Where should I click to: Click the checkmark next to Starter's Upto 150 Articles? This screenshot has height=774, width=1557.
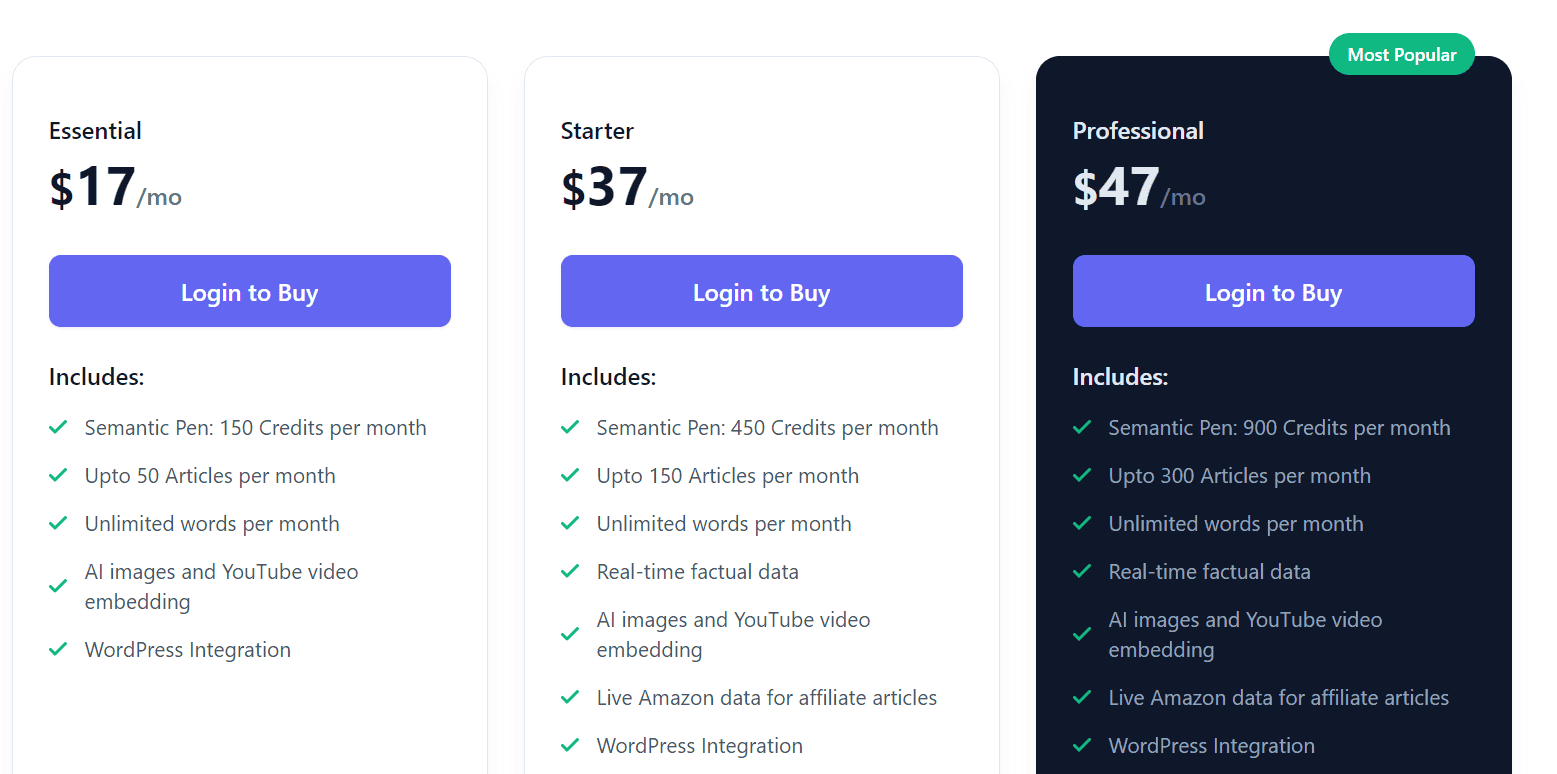pyautogui.click(x=570, y=475)
